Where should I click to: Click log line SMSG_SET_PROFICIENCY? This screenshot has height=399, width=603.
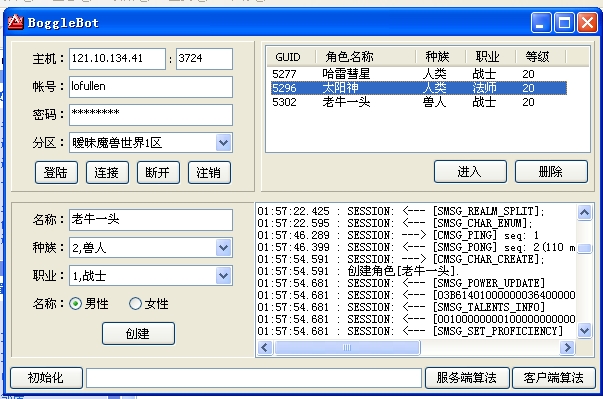tap(410, 331)
